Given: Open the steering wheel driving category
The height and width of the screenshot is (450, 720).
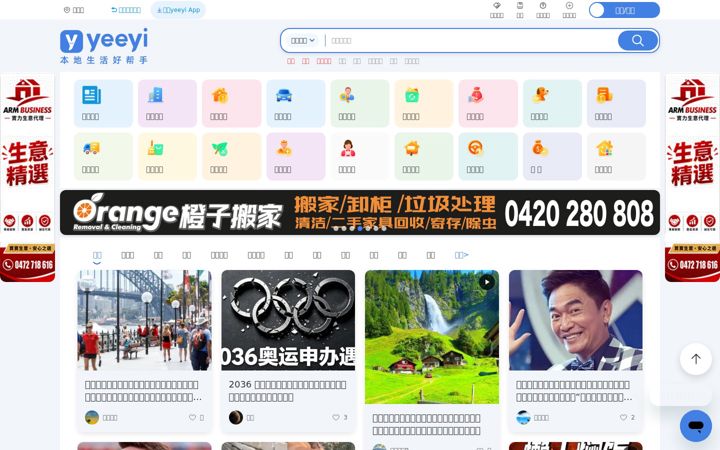Looking at the screenshot, I should click(488, 157).
